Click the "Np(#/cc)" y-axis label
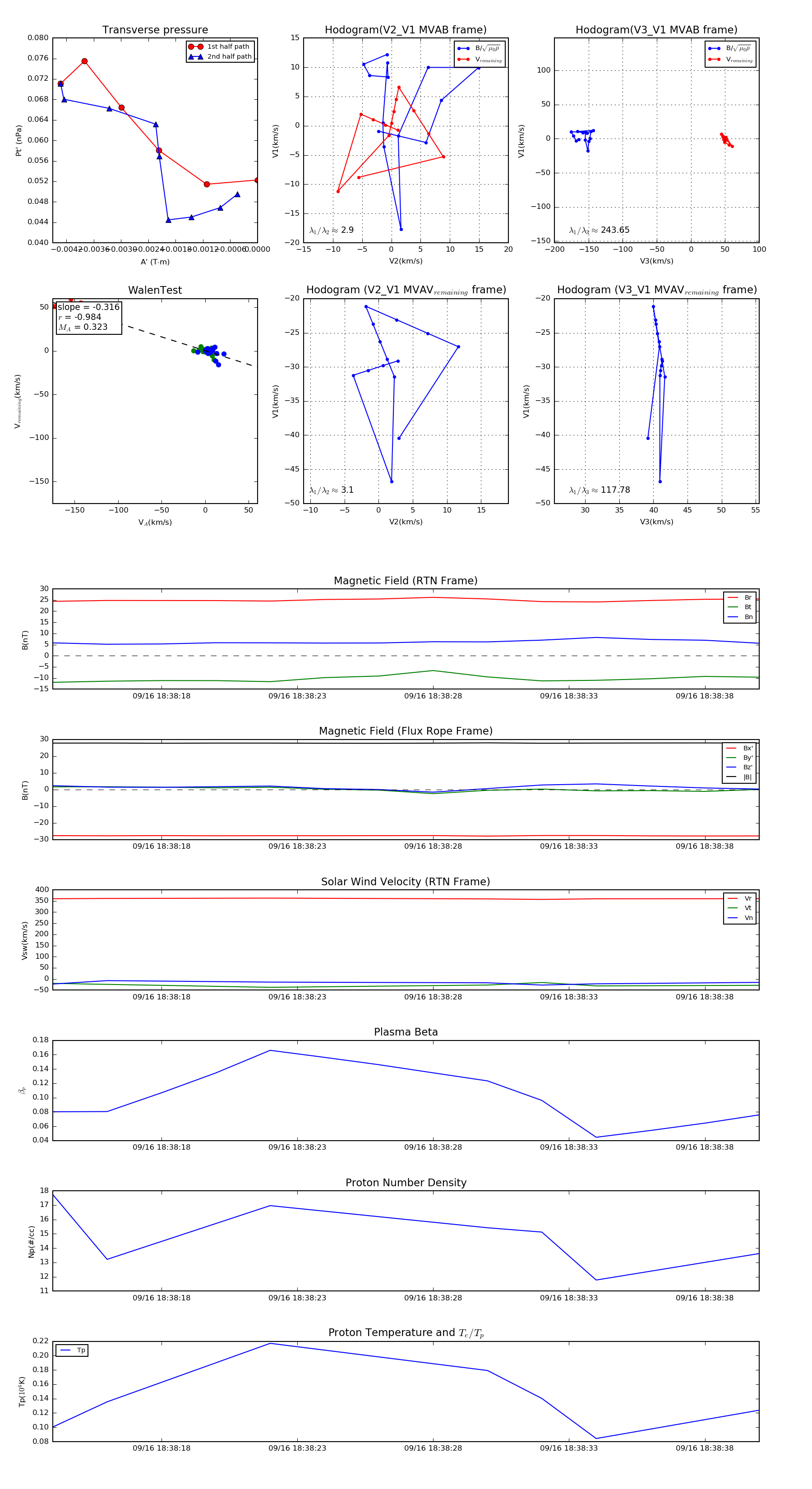812x1489 pixels. (31, 1241)
